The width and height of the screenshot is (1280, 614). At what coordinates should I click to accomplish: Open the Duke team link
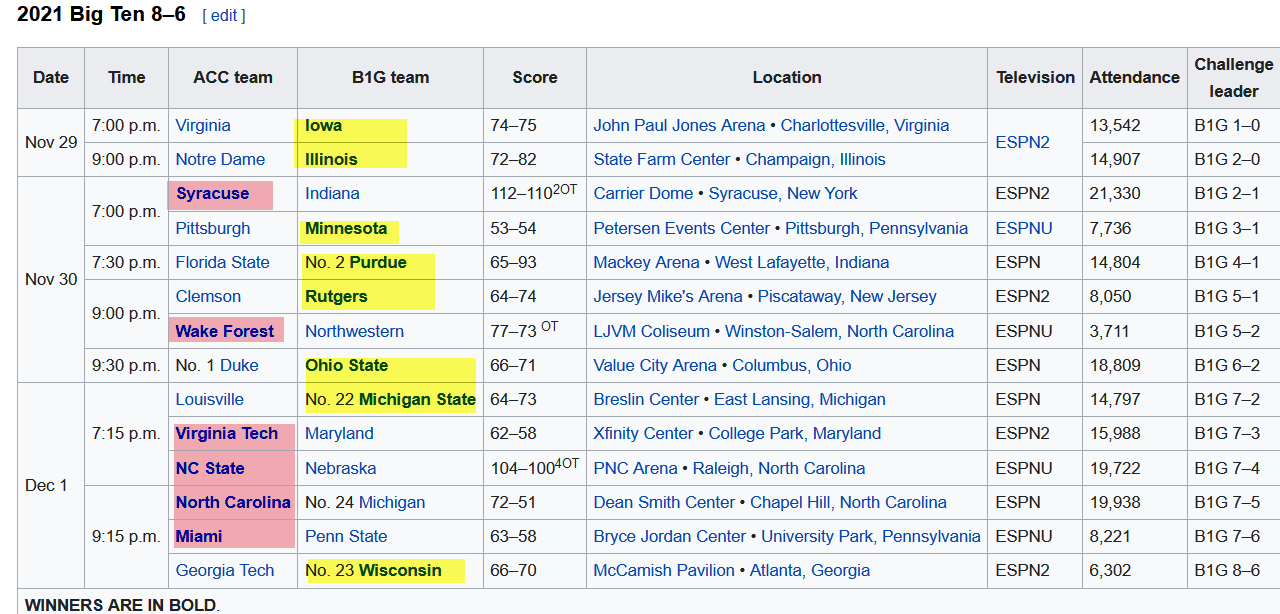coord(239,365)
